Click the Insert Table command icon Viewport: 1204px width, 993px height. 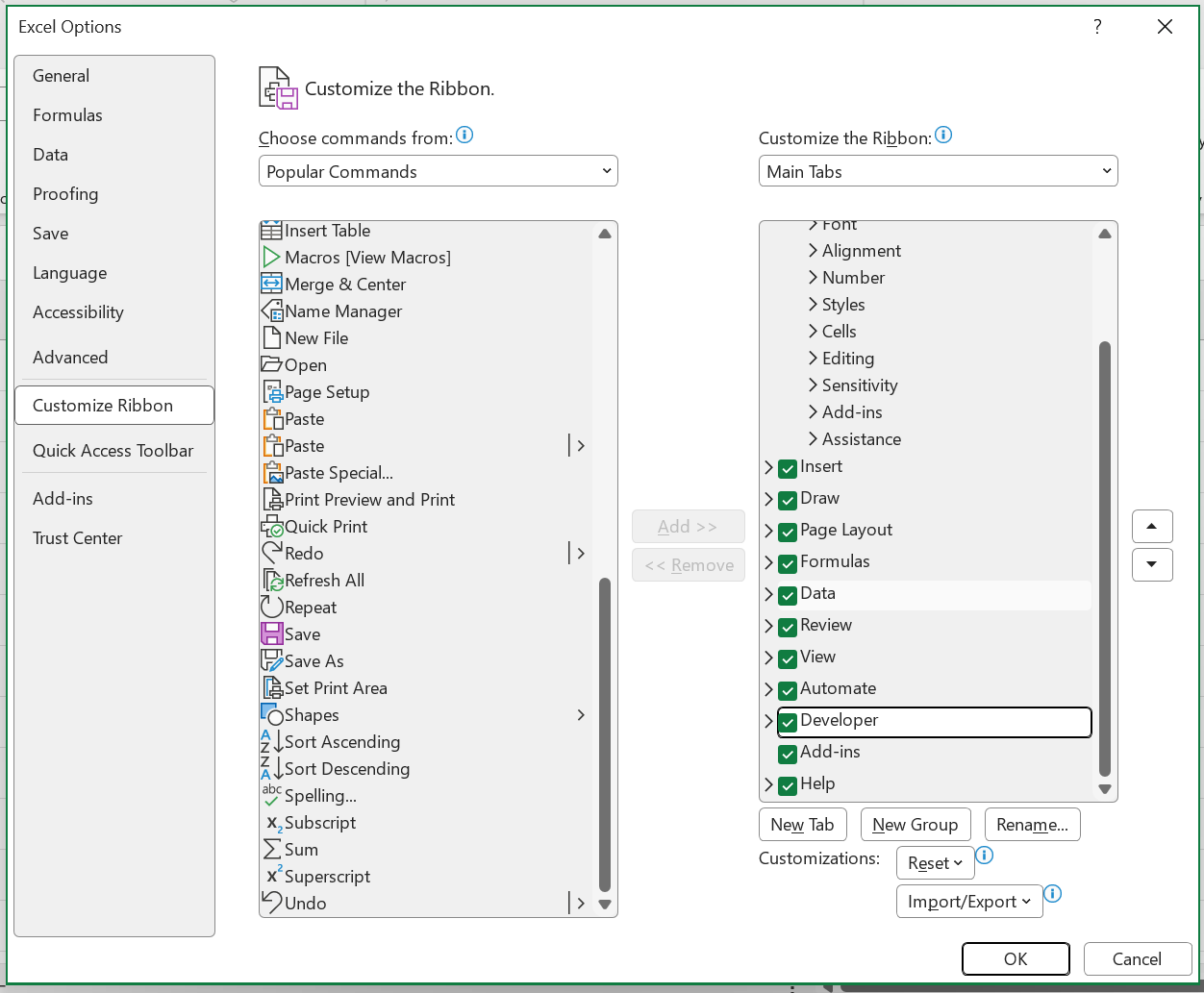click(271, 231)
